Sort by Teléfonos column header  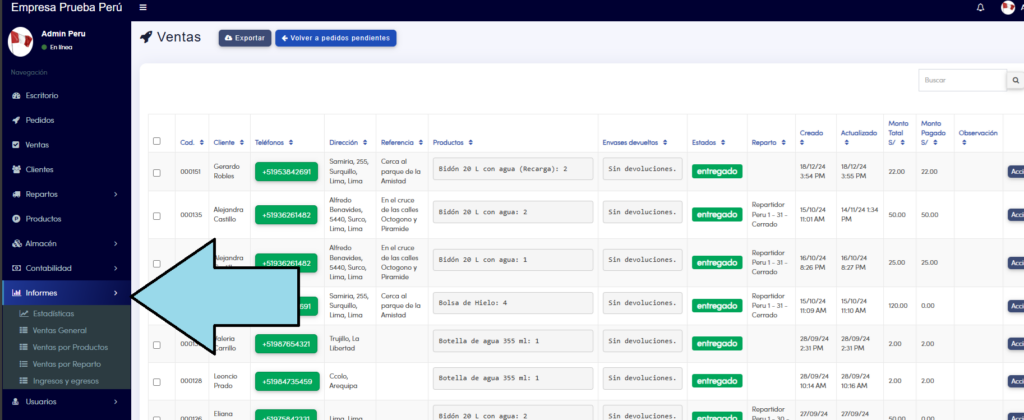pos(274,142)
